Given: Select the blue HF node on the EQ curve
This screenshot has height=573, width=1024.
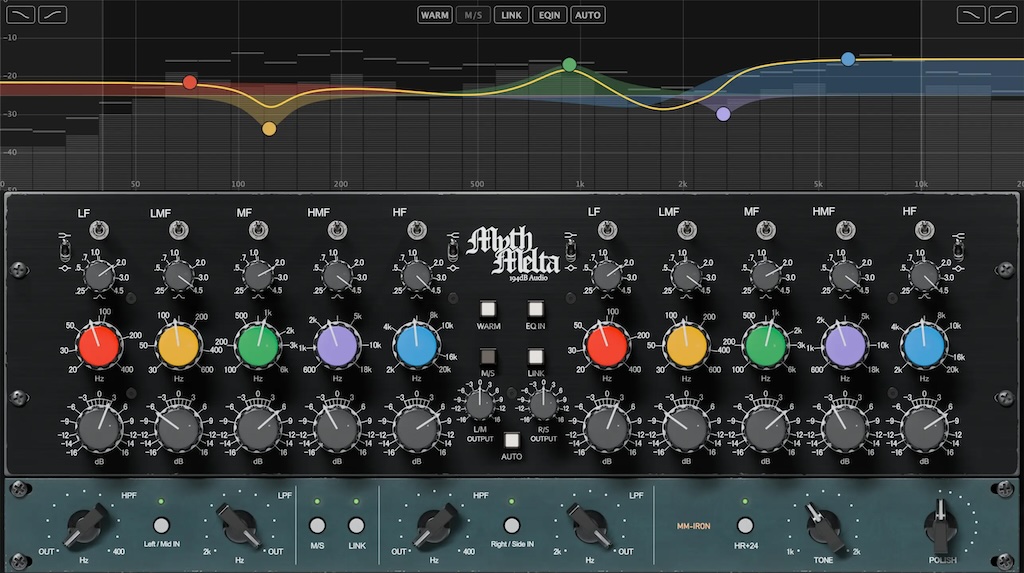Looking at the screenshot, I should click(848, 59).
